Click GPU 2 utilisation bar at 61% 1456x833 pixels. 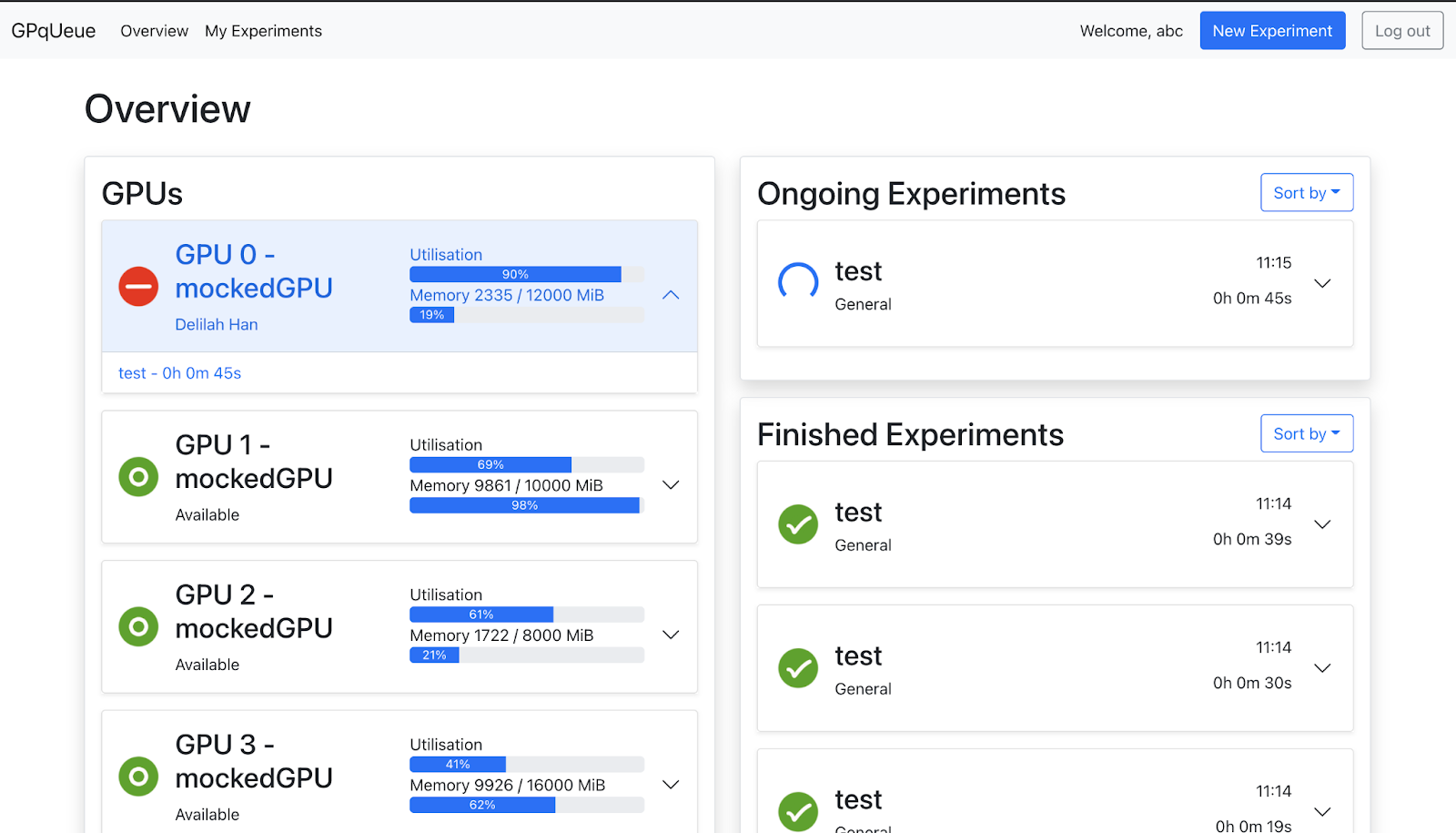[x=527, y=615]
